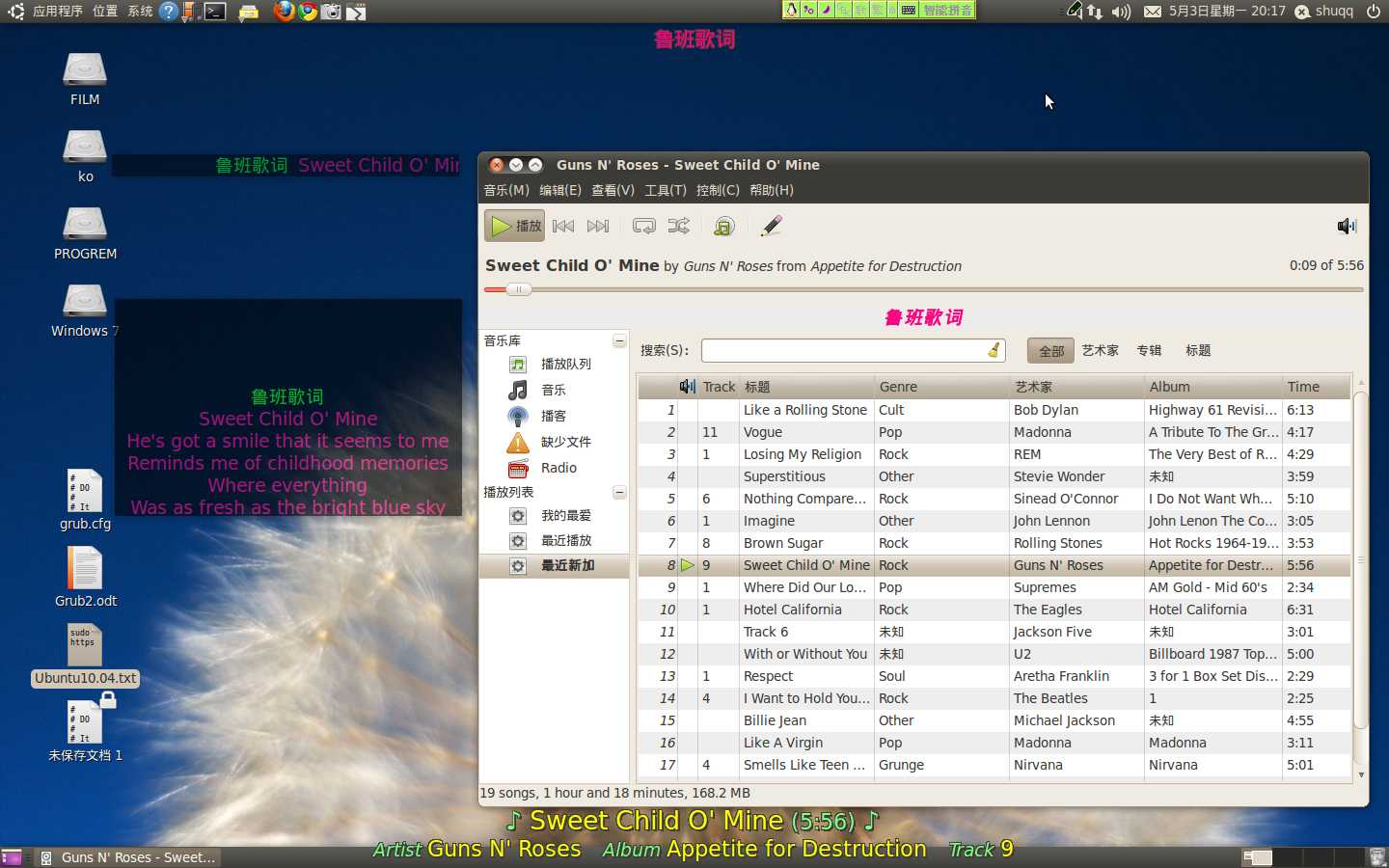Click the show desktop button in bottom panel

(11, 856)
